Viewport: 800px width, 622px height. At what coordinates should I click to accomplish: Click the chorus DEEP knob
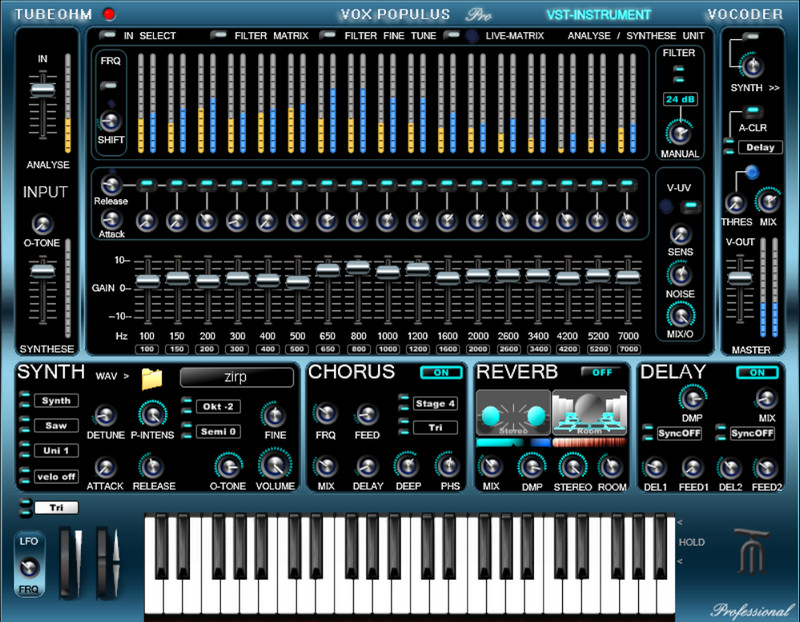coord(407,465)
